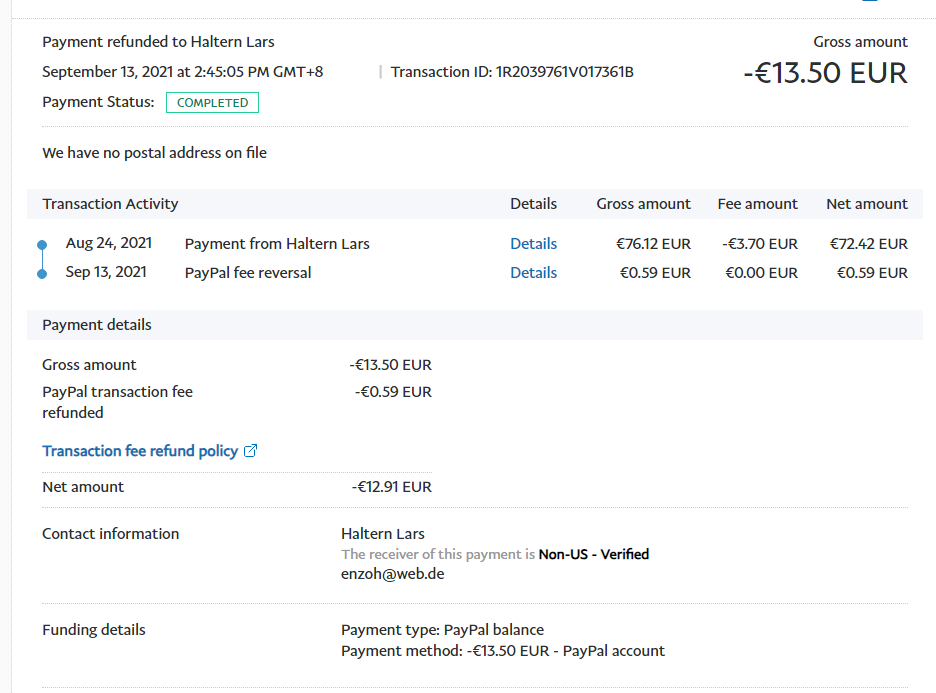Click the Transaction Activity section header
Image resolution: width=936 pixels, height=693 pixels.
click(110, 204)
